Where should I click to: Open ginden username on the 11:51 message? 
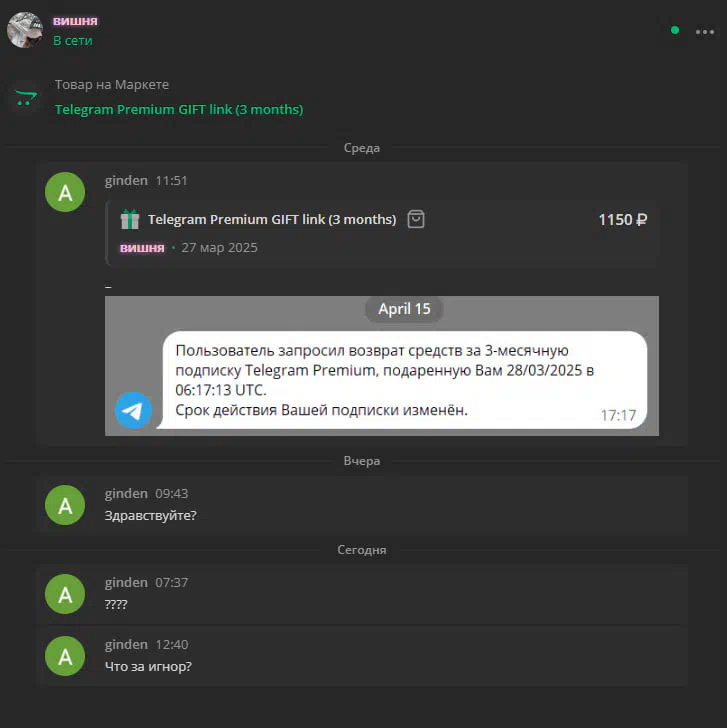click(126, 180)
